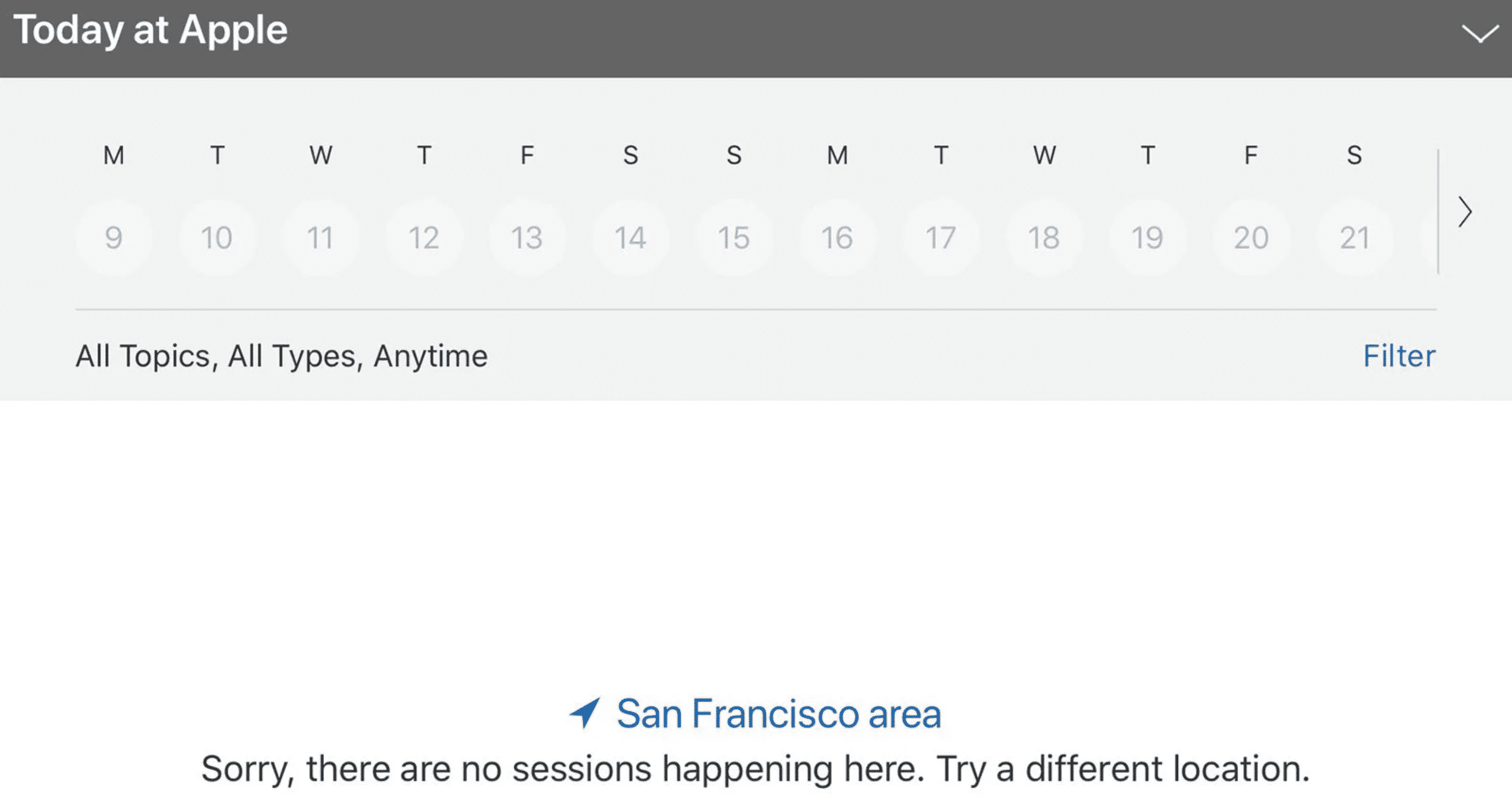
Task: Pick Monday the 16th
Action: tap(837, 238)
